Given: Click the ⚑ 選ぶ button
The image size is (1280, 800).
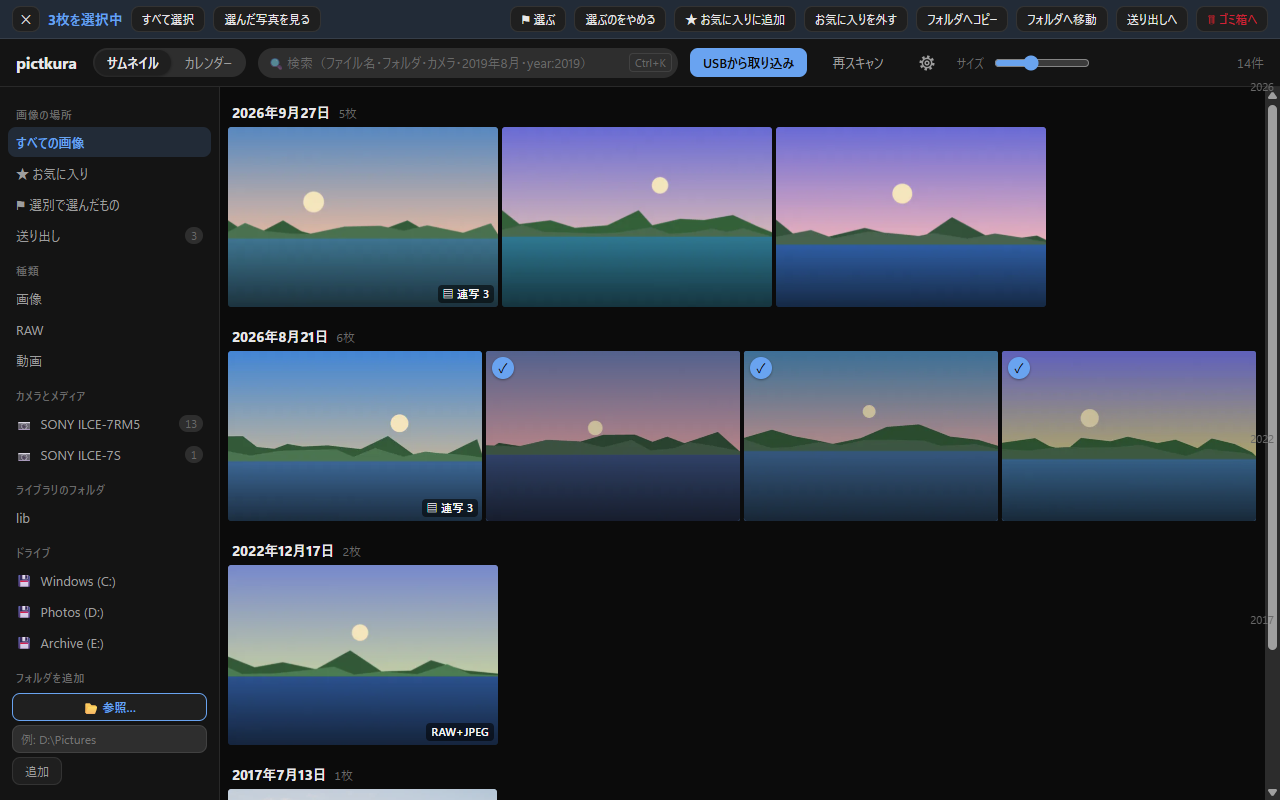Looking at the screenshot, I should coord(538,19).
